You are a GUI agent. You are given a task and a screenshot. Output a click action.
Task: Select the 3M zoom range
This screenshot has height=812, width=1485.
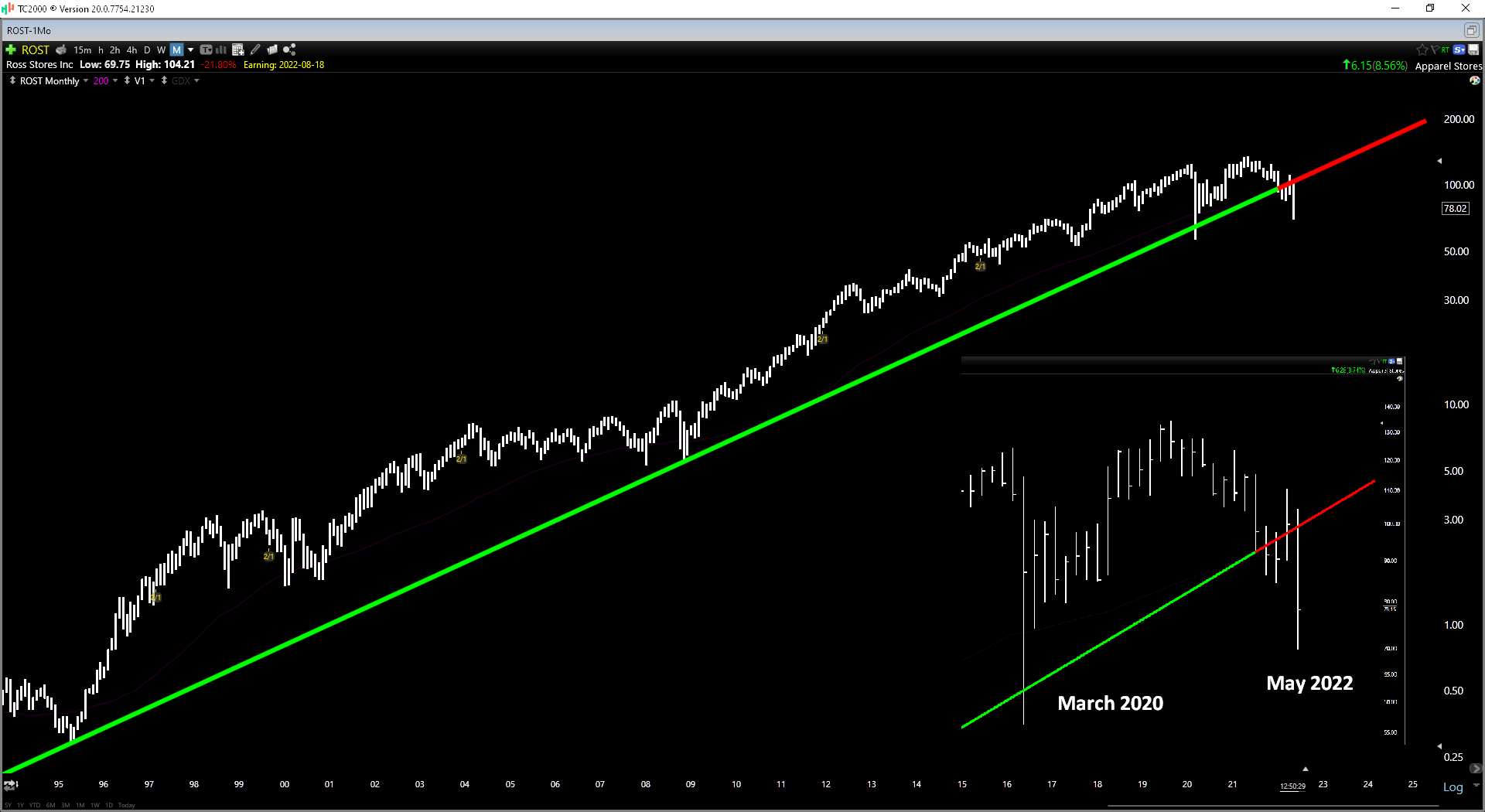coord(66,805)
